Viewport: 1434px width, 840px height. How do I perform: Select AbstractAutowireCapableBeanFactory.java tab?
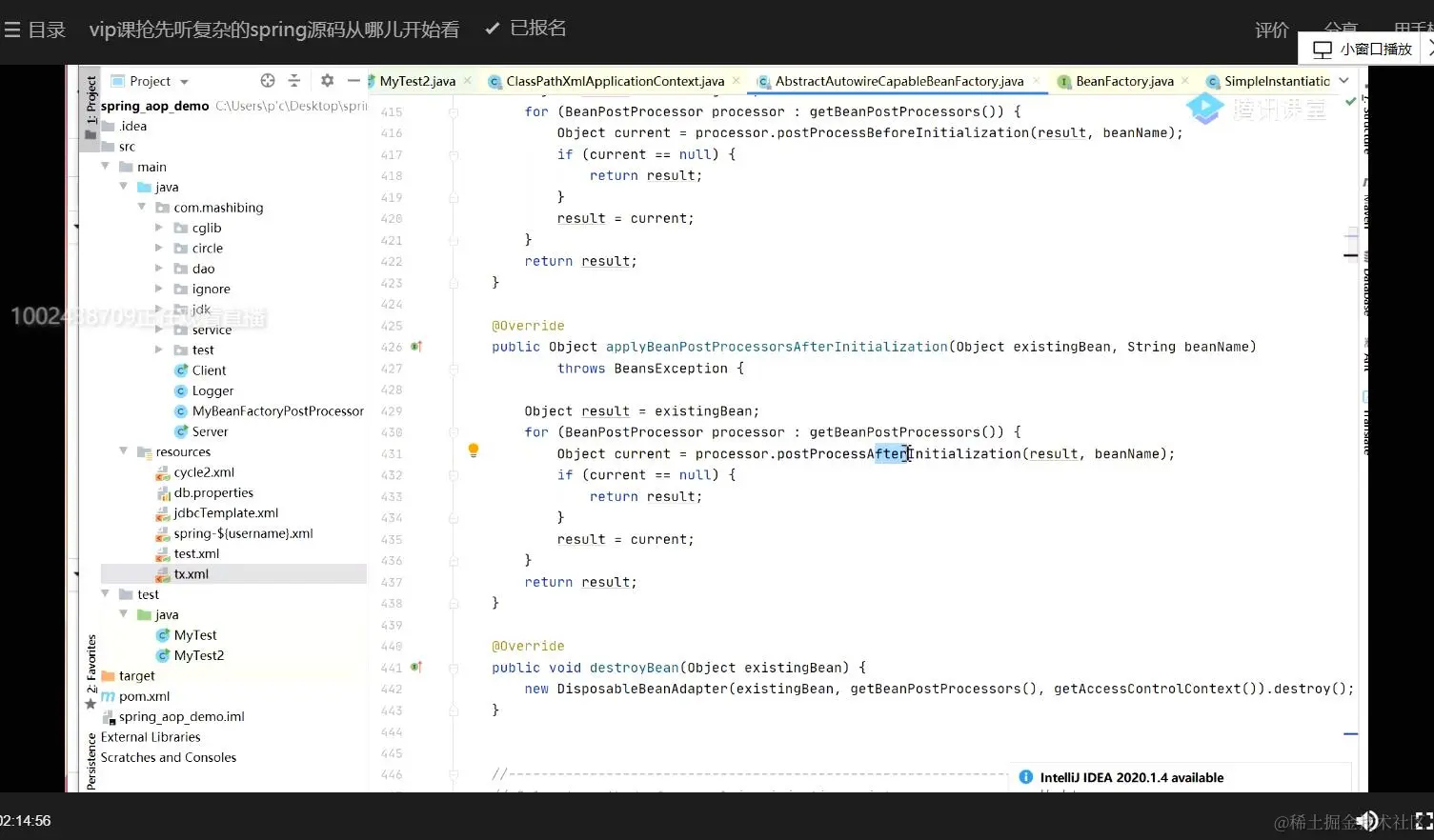[899, 81]
